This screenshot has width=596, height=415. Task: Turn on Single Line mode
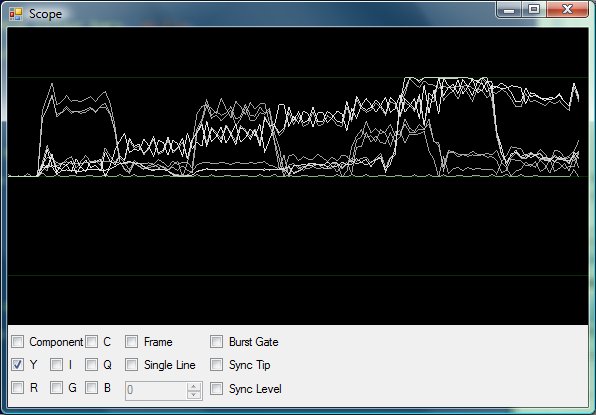132,365
